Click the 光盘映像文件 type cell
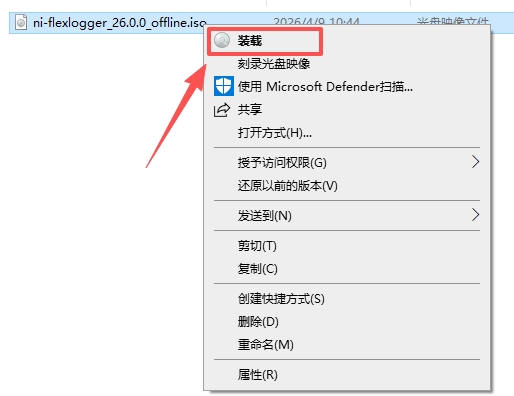The image size is (514, 396). tap(452, 21)
